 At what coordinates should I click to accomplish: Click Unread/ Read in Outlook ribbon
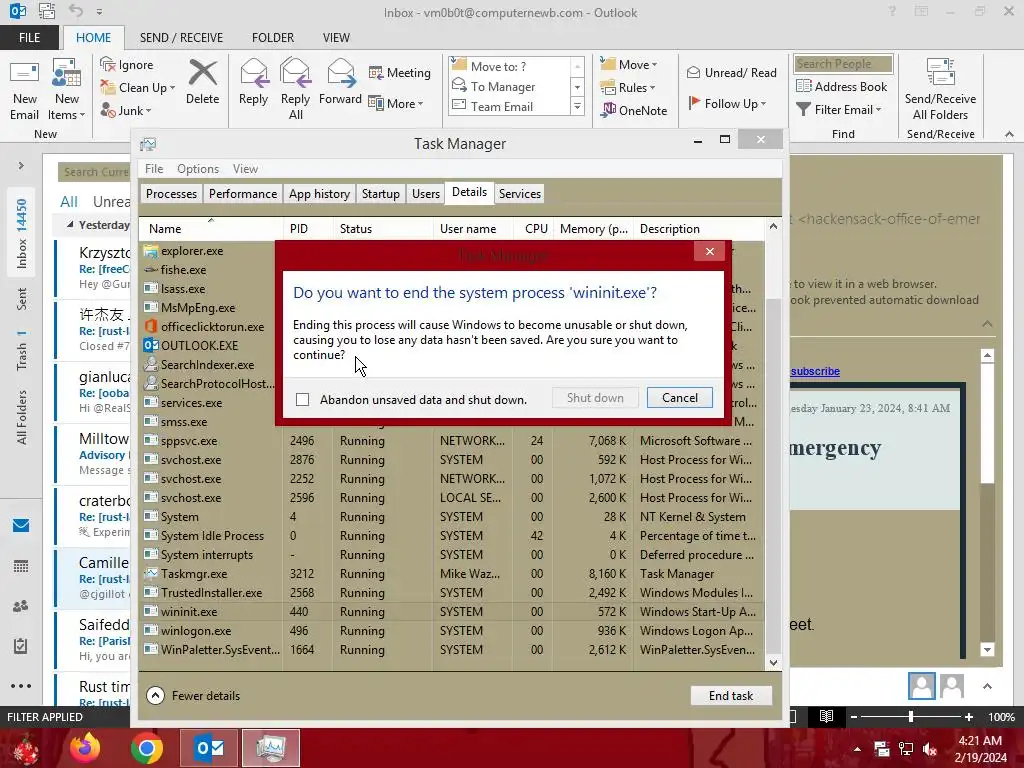coord(731,72)
